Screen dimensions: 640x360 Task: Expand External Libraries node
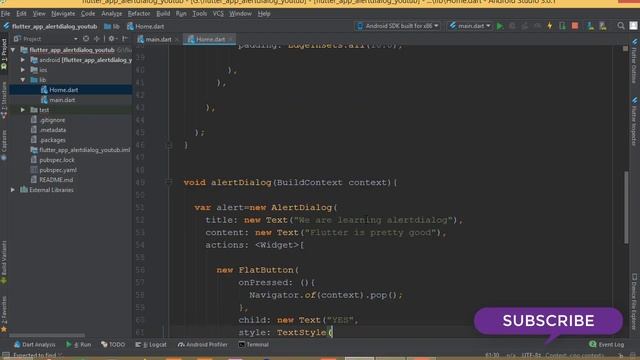click(13, 190)
